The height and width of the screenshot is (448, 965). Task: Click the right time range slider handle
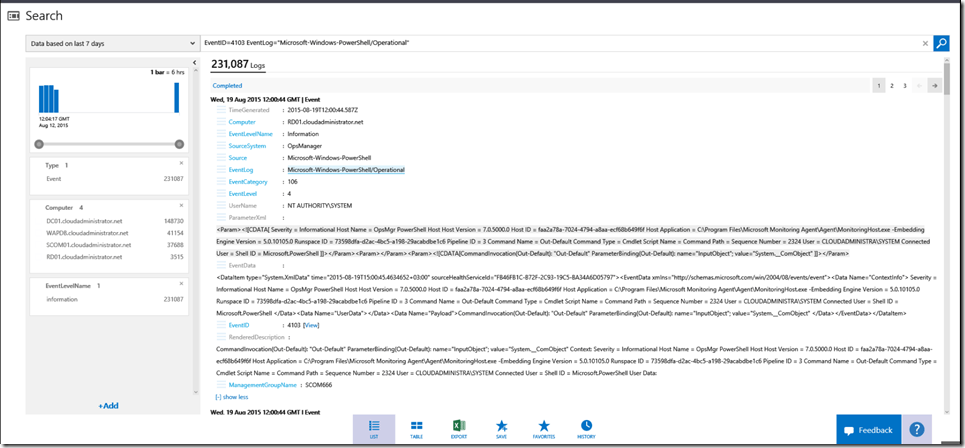(179, 144)
